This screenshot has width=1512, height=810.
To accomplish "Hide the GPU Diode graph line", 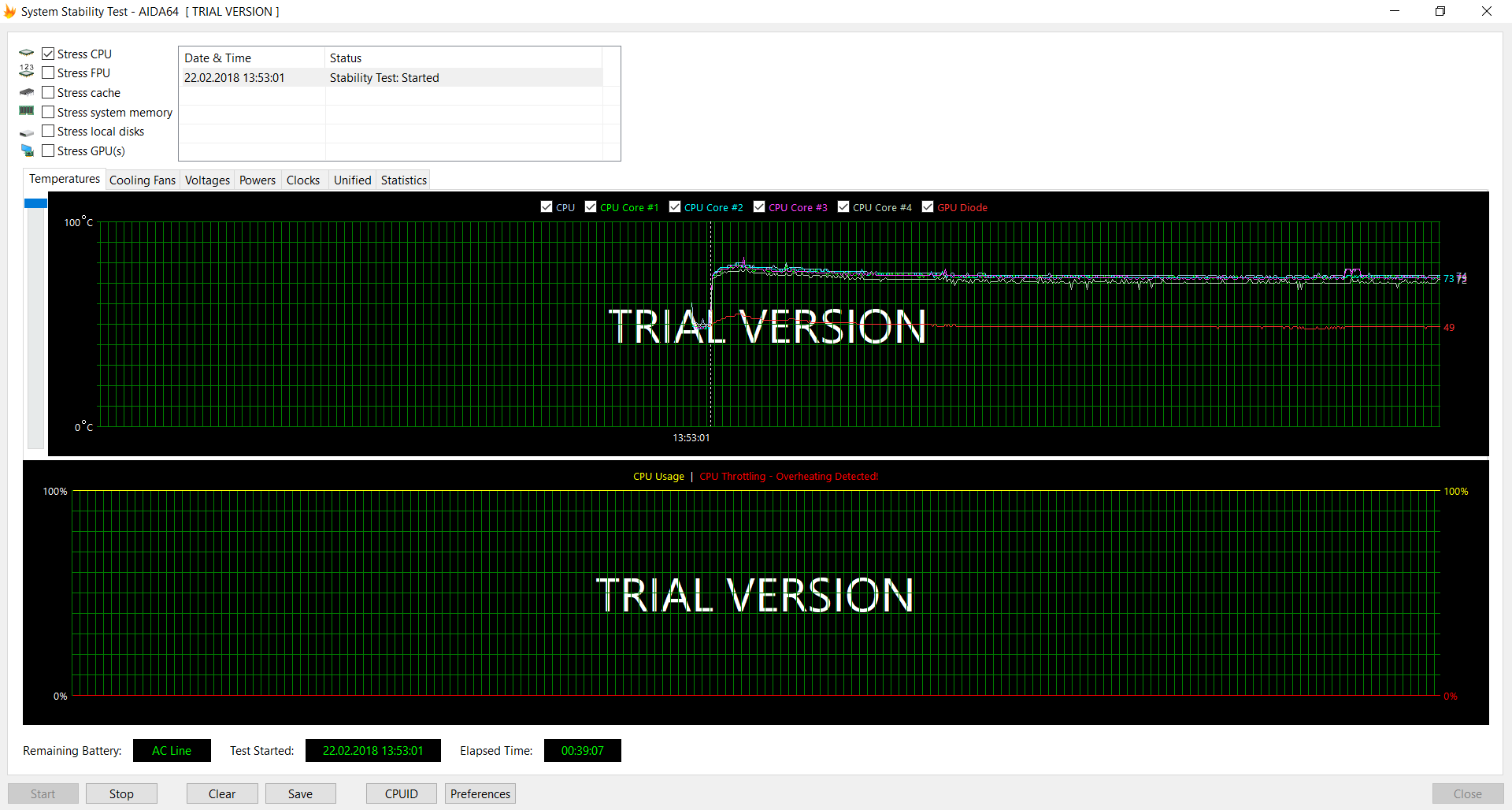I will tap(928, 206).
